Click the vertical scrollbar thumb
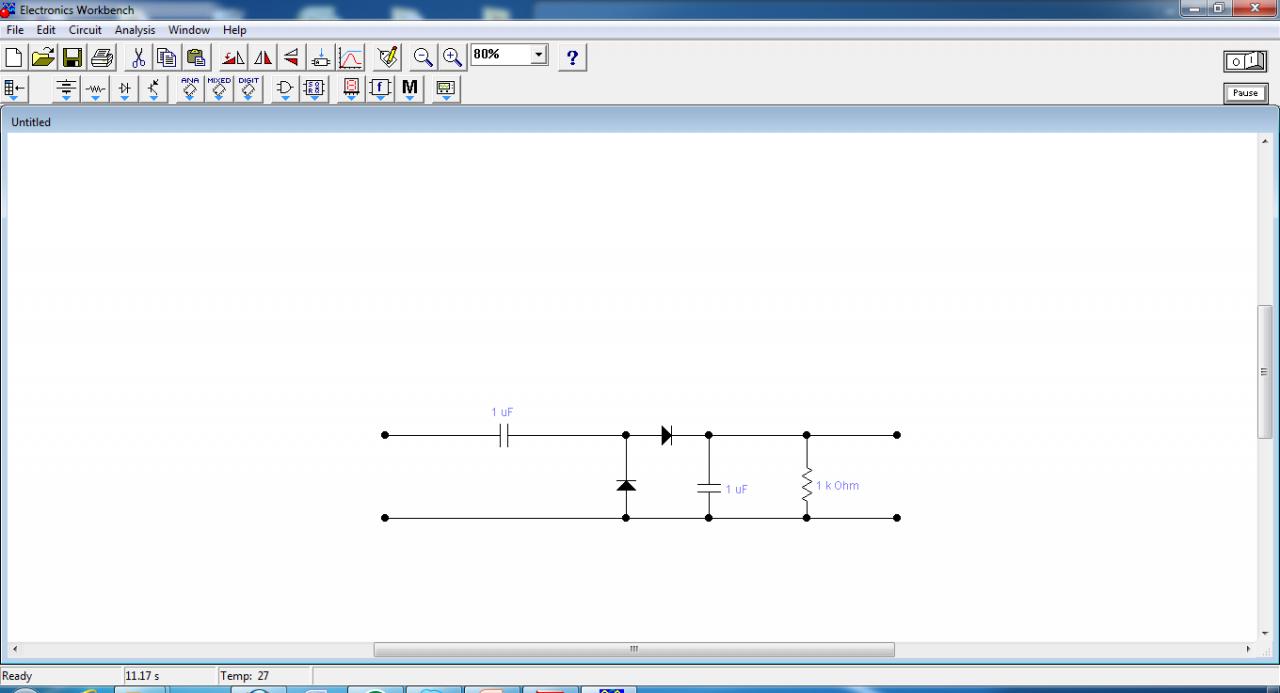Viewport: 1280px width, 693px height. 1265,371
